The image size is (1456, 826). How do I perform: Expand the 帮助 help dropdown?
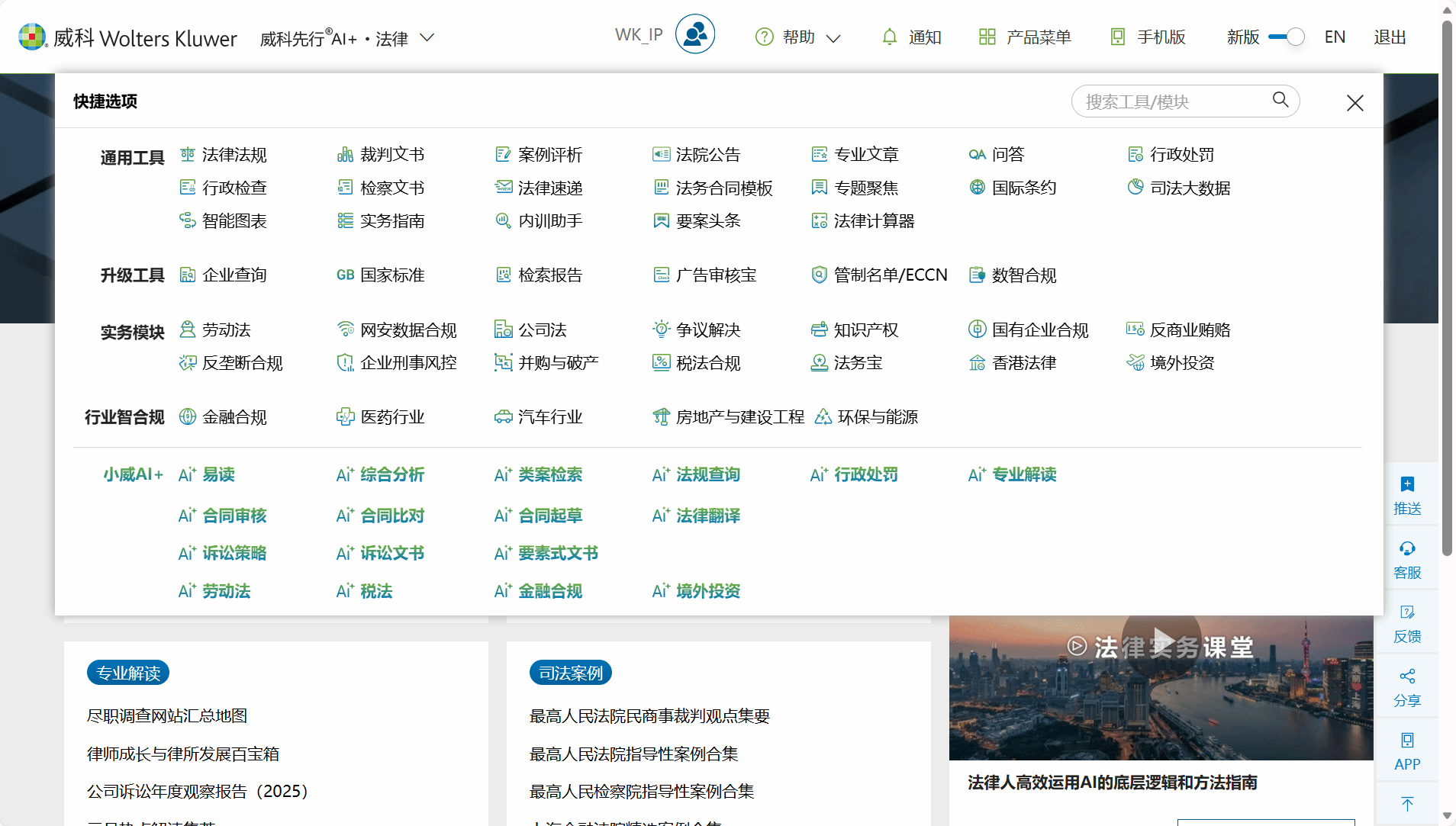[833, 38]
